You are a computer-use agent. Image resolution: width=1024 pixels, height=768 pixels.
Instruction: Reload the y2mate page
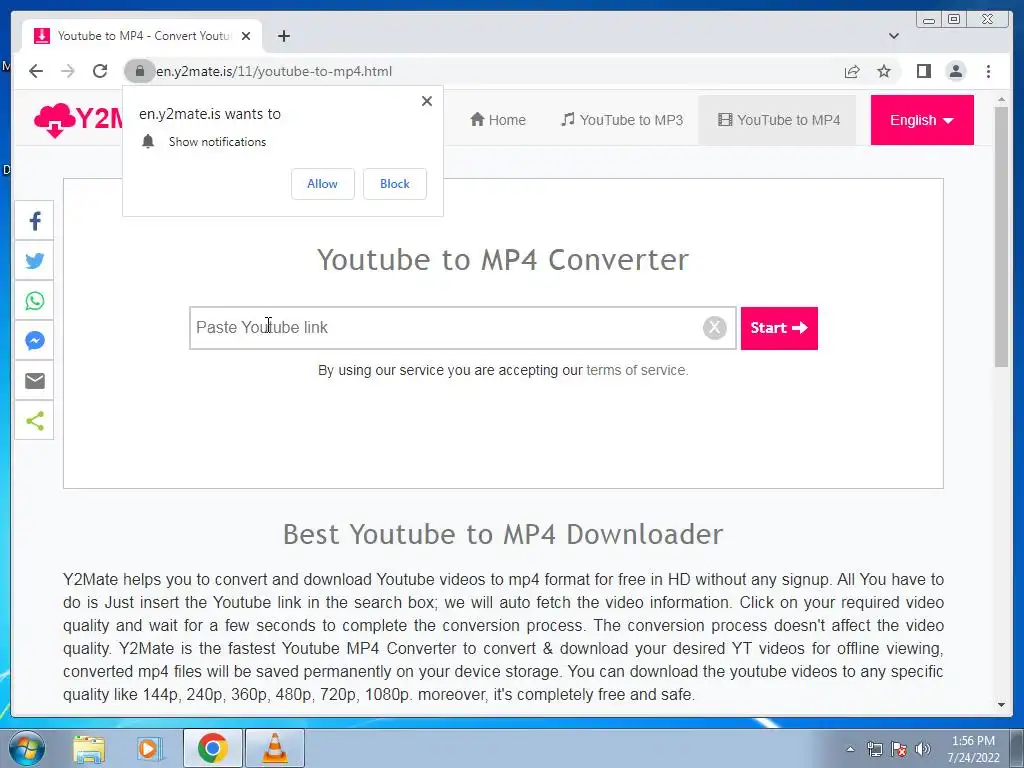pyautogui.click(x=100, y=71)
